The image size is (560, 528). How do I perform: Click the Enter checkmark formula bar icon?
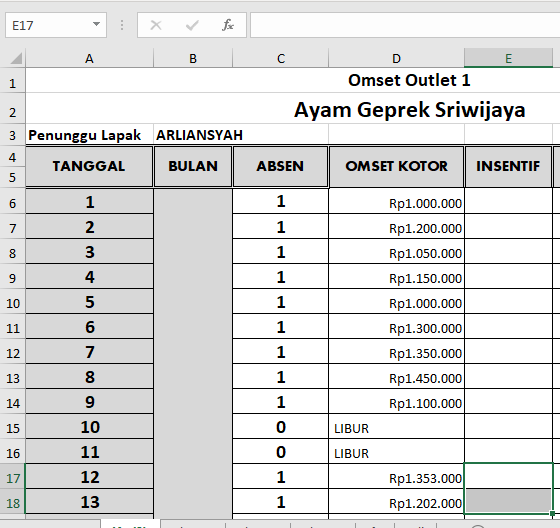click(192, 25)
